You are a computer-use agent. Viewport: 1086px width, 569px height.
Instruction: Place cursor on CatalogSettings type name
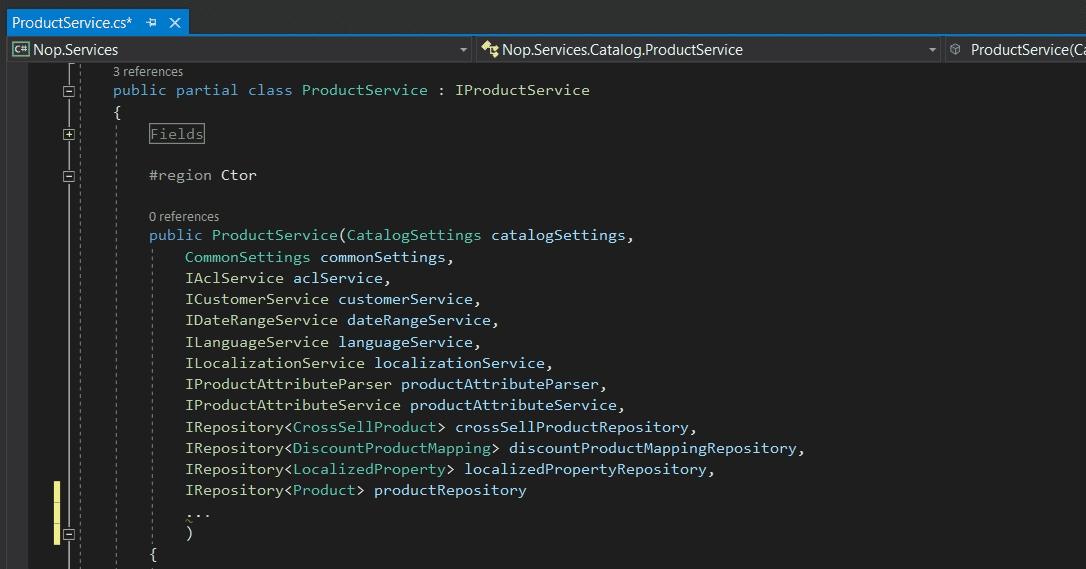(x=413, y=235)
